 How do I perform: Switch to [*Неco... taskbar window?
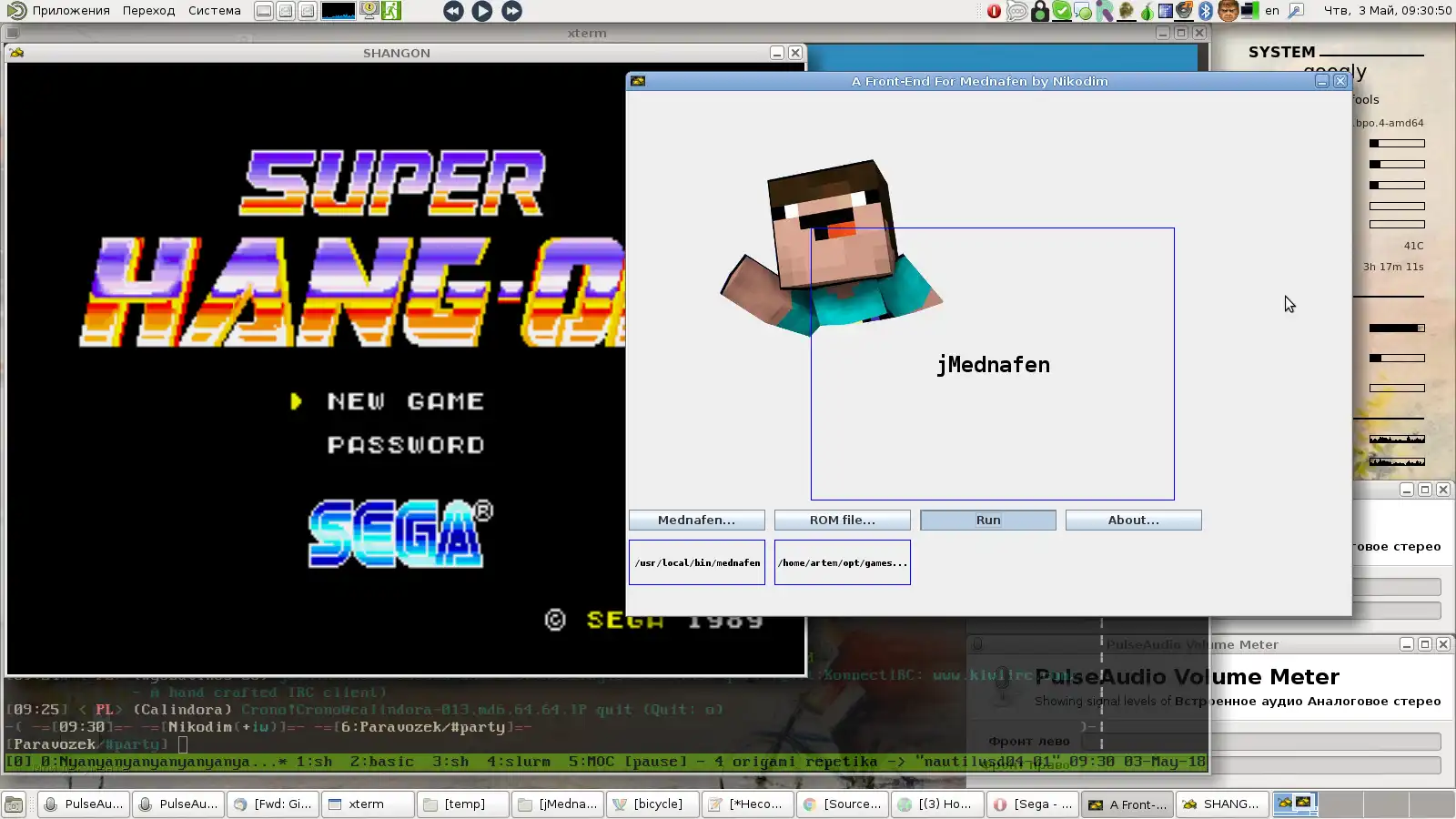746,804
